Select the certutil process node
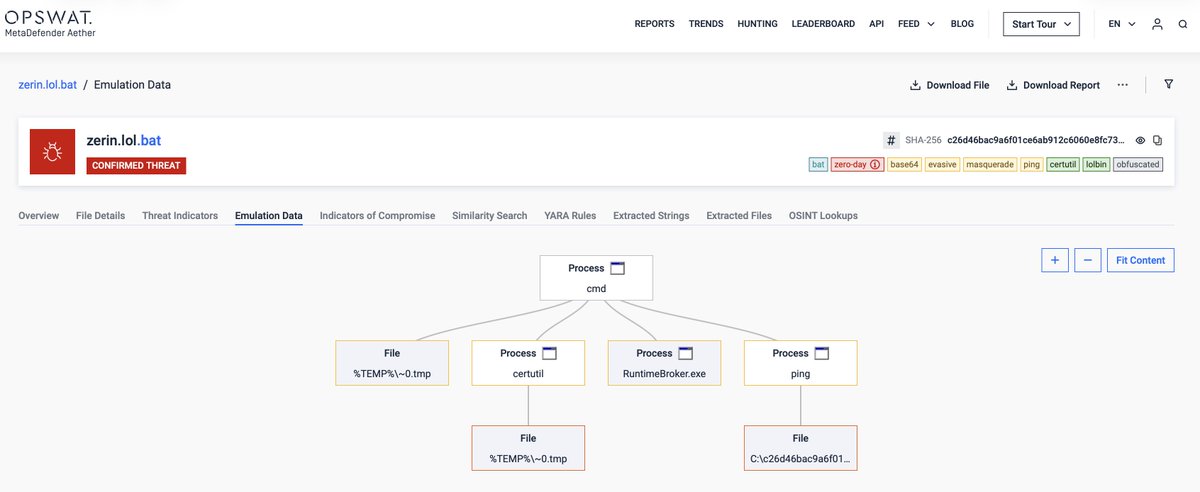 [x=527, y=363]
